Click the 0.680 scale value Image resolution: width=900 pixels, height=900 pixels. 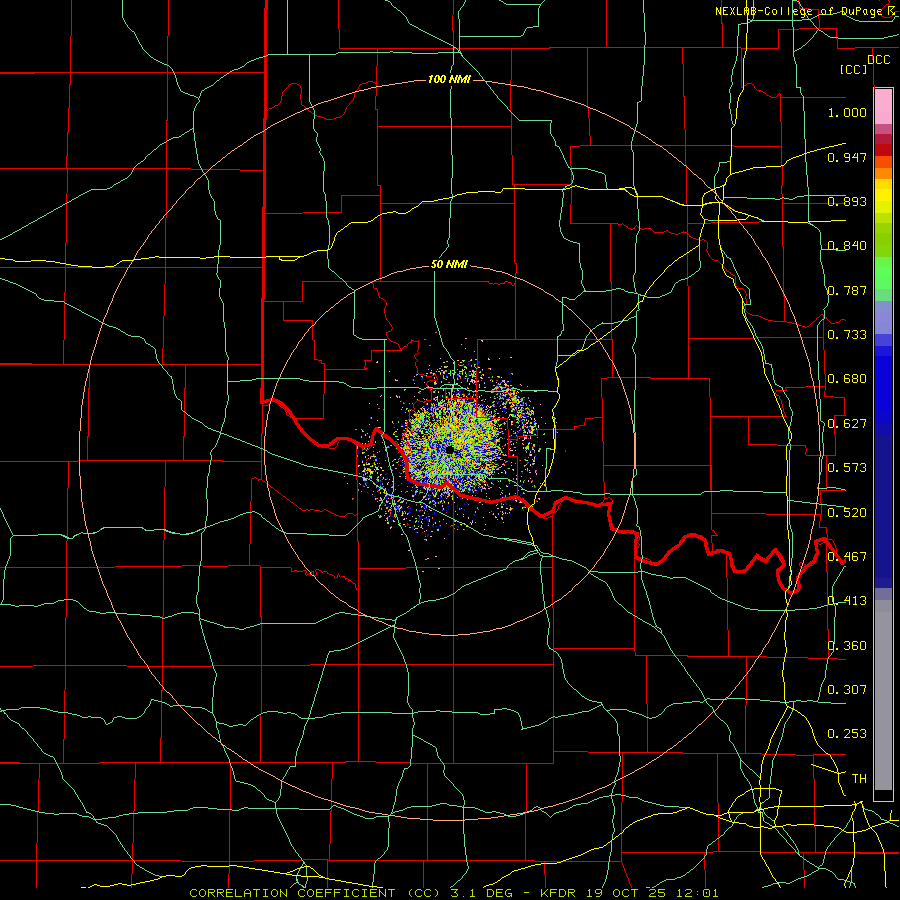pos(847,379)
